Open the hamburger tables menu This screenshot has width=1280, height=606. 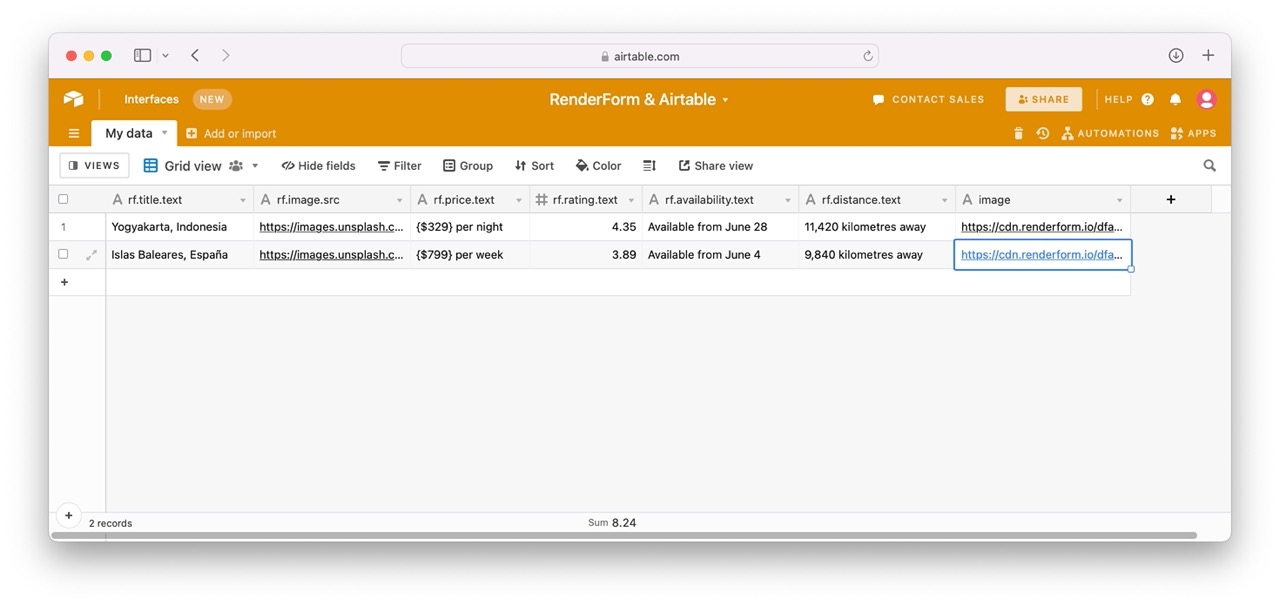click(x=74, y=133)
